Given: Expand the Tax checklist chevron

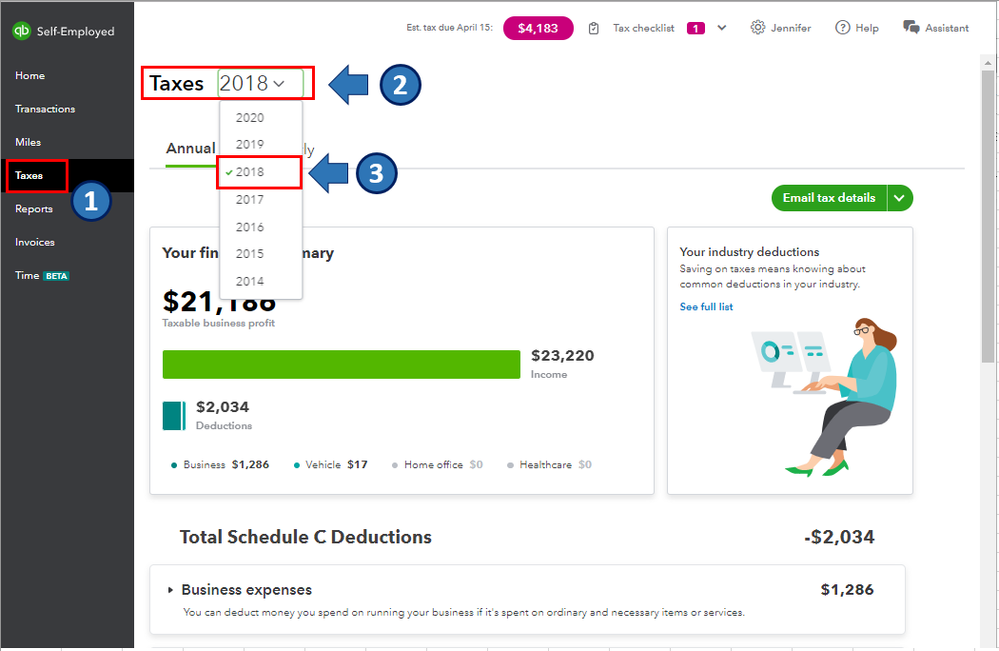Looking at the screenshot, I should (x=722, y=28).
